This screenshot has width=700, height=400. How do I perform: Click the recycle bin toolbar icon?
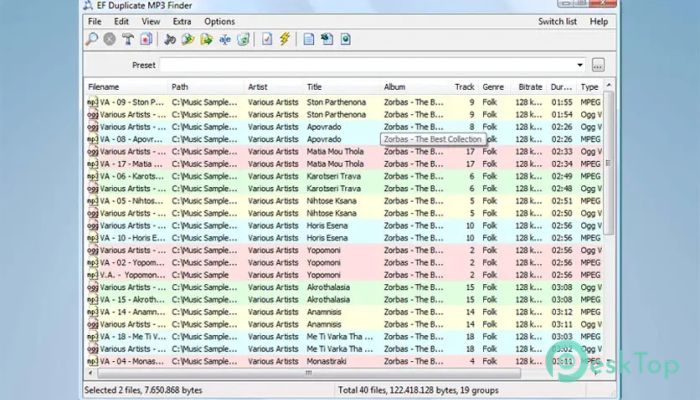(241, 40)
